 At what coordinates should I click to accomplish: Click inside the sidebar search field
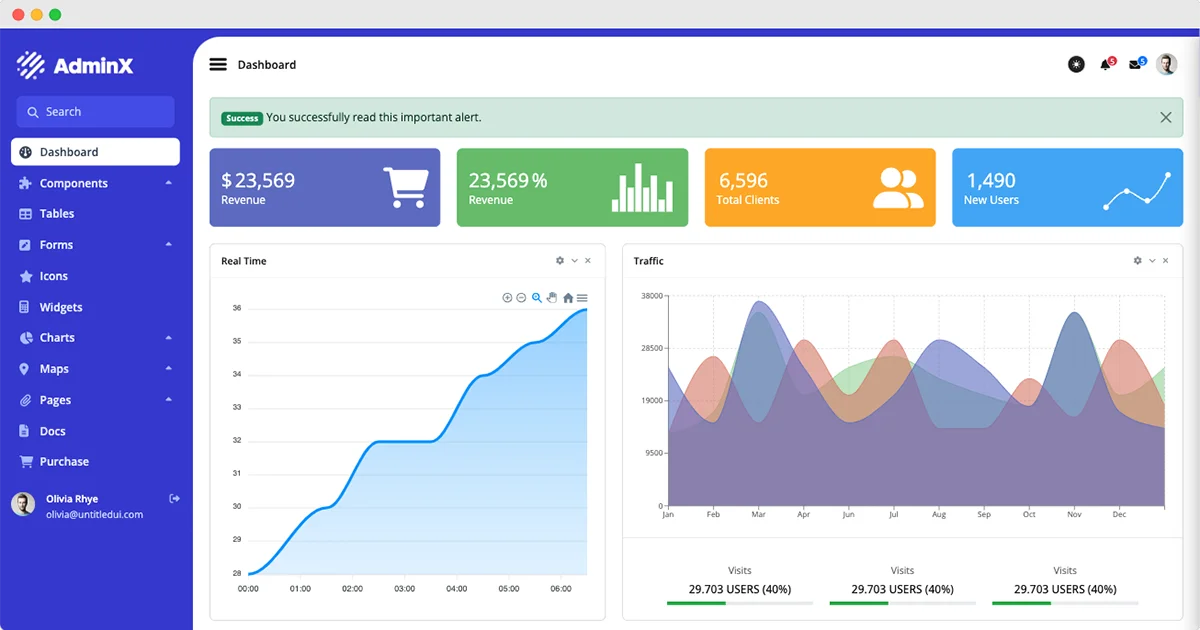coord(94,111)
